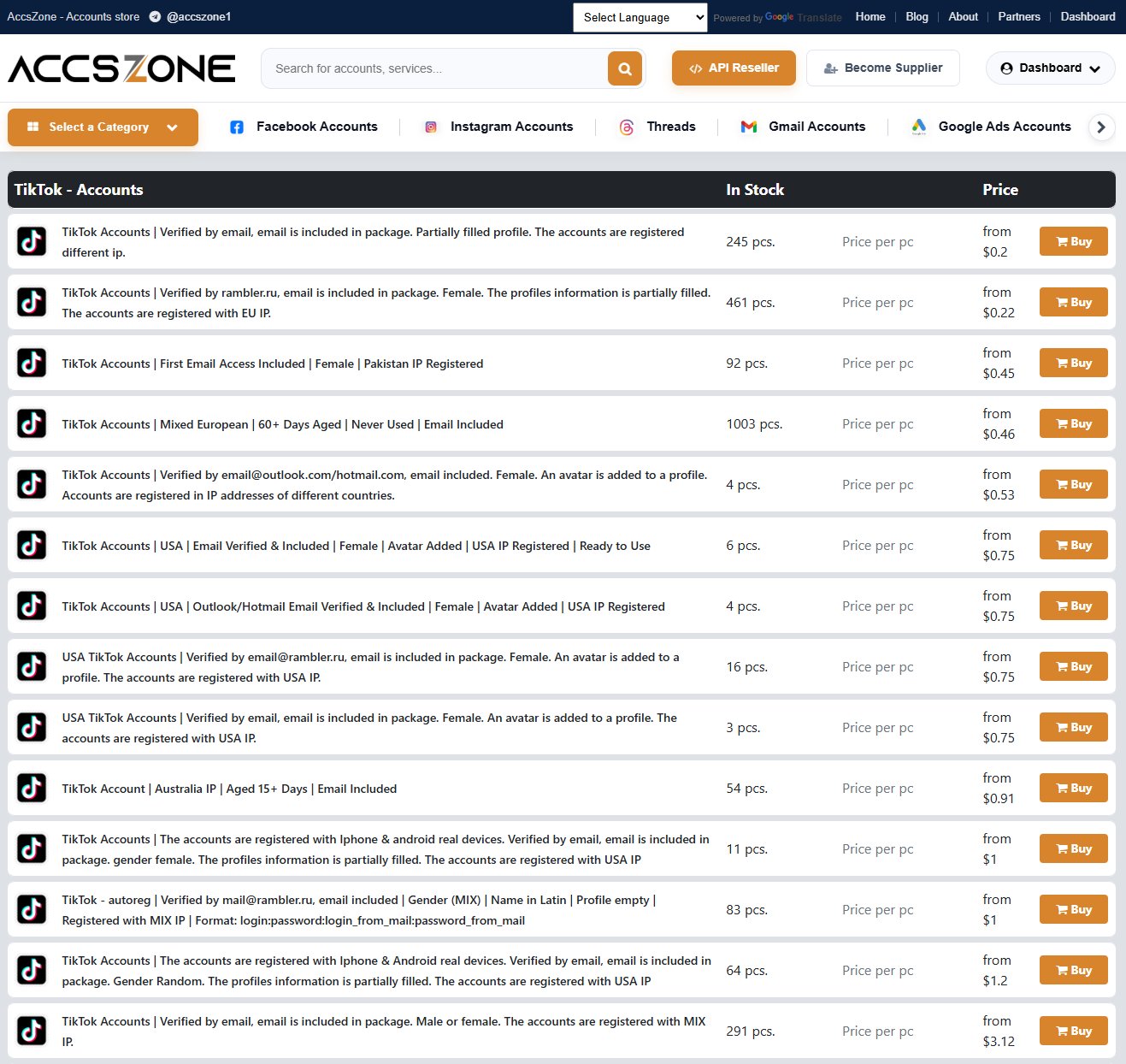Buy the $1.2 Gender Random accounts
The image size is (1126, 1064).
pyautogui.click(x=1074, y=970)
